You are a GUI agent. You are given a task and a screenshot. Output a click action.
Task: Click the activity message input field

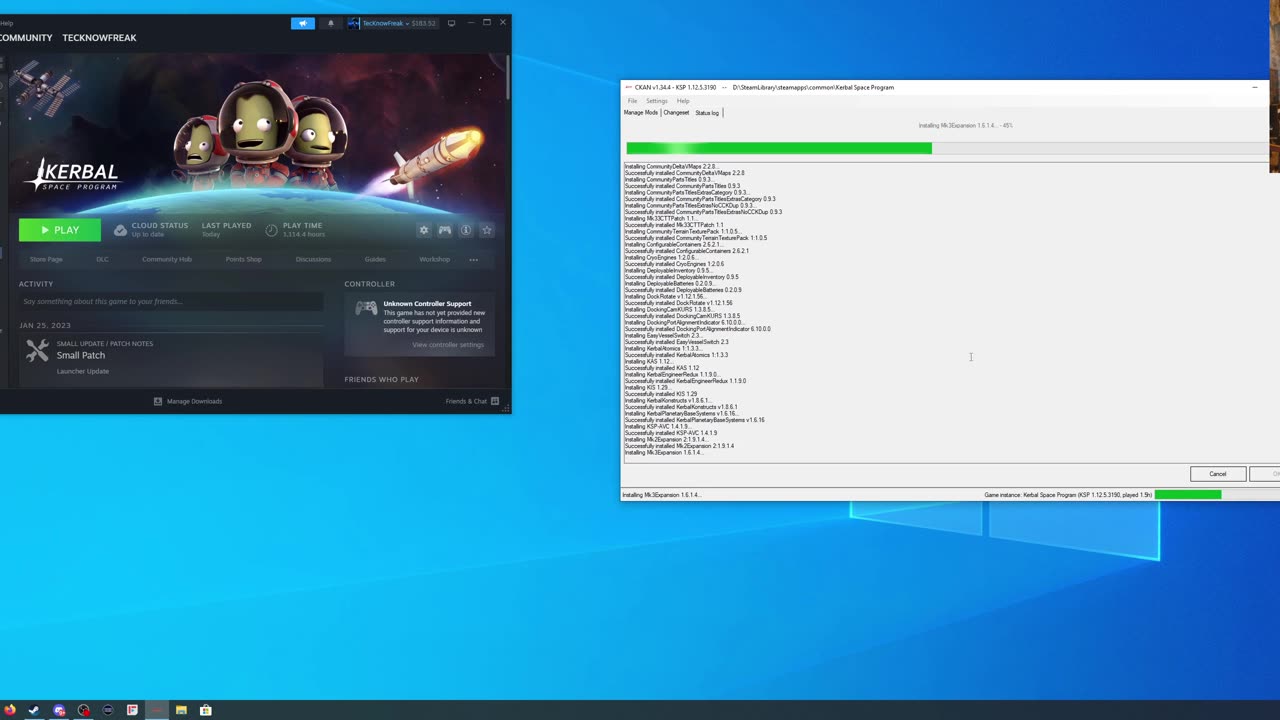coord(171,301)
